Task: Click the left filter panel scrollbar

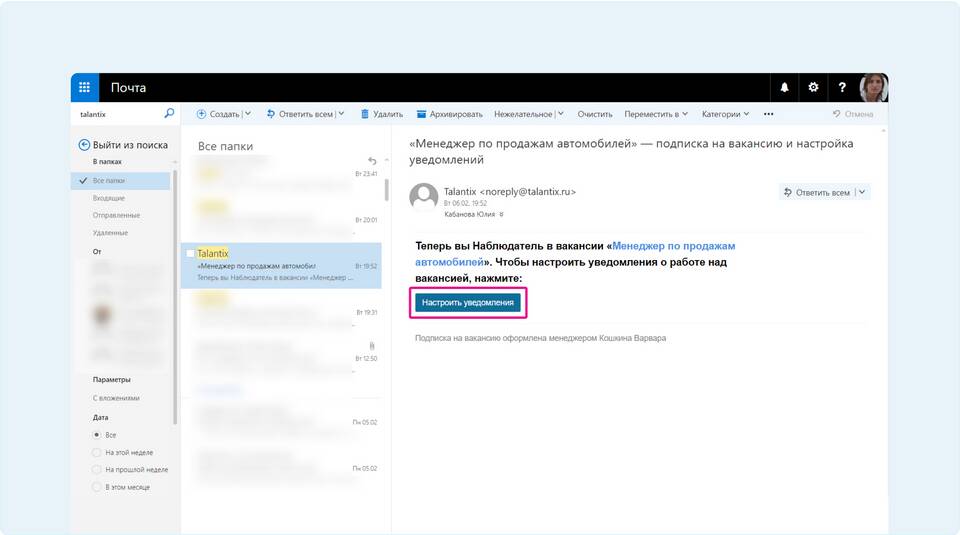Action: pos(175,297)
